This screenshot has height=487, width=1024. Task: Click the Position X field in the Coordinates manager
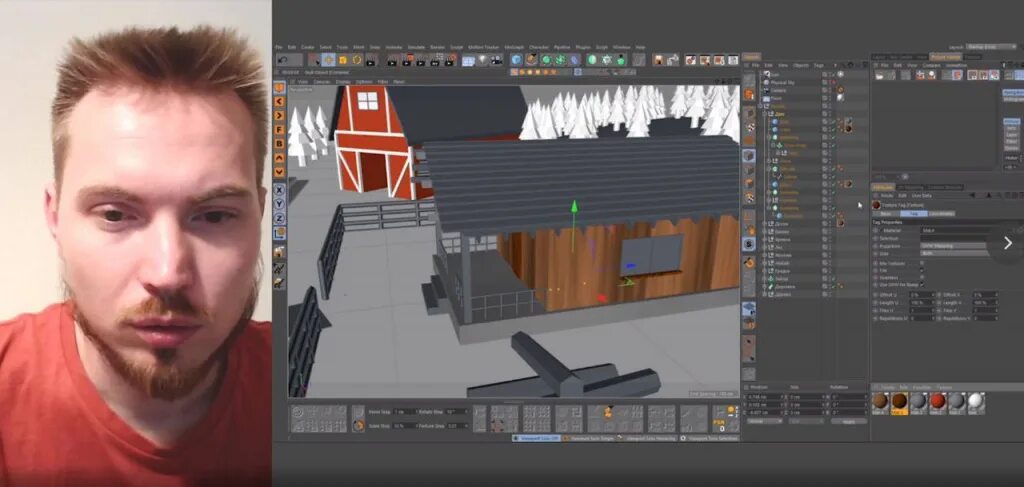click(764, 397)
